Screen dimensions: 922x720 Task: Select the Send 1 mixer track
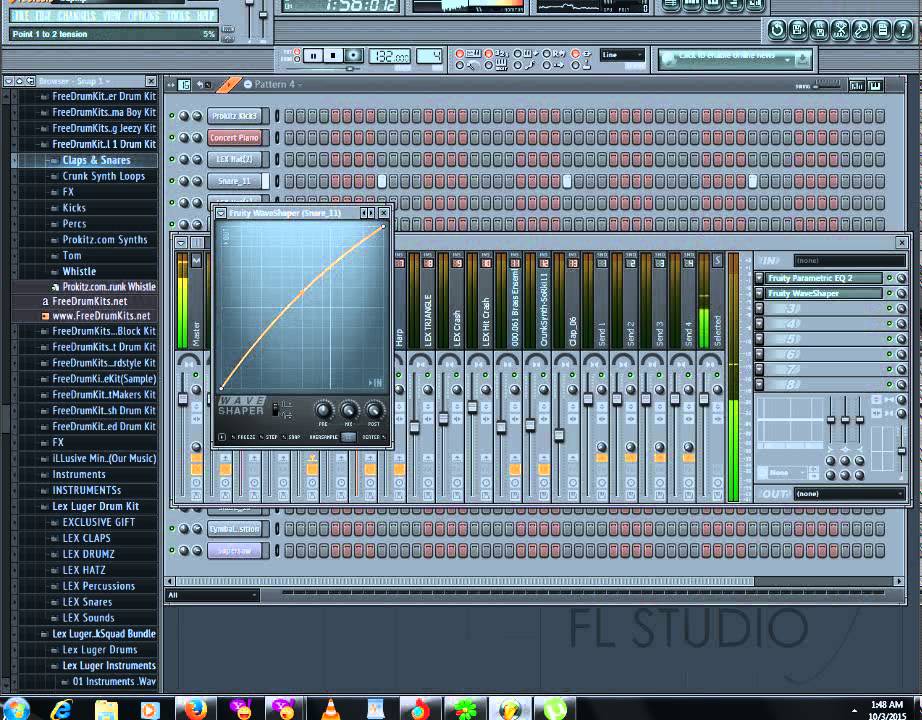pos(601,334)
